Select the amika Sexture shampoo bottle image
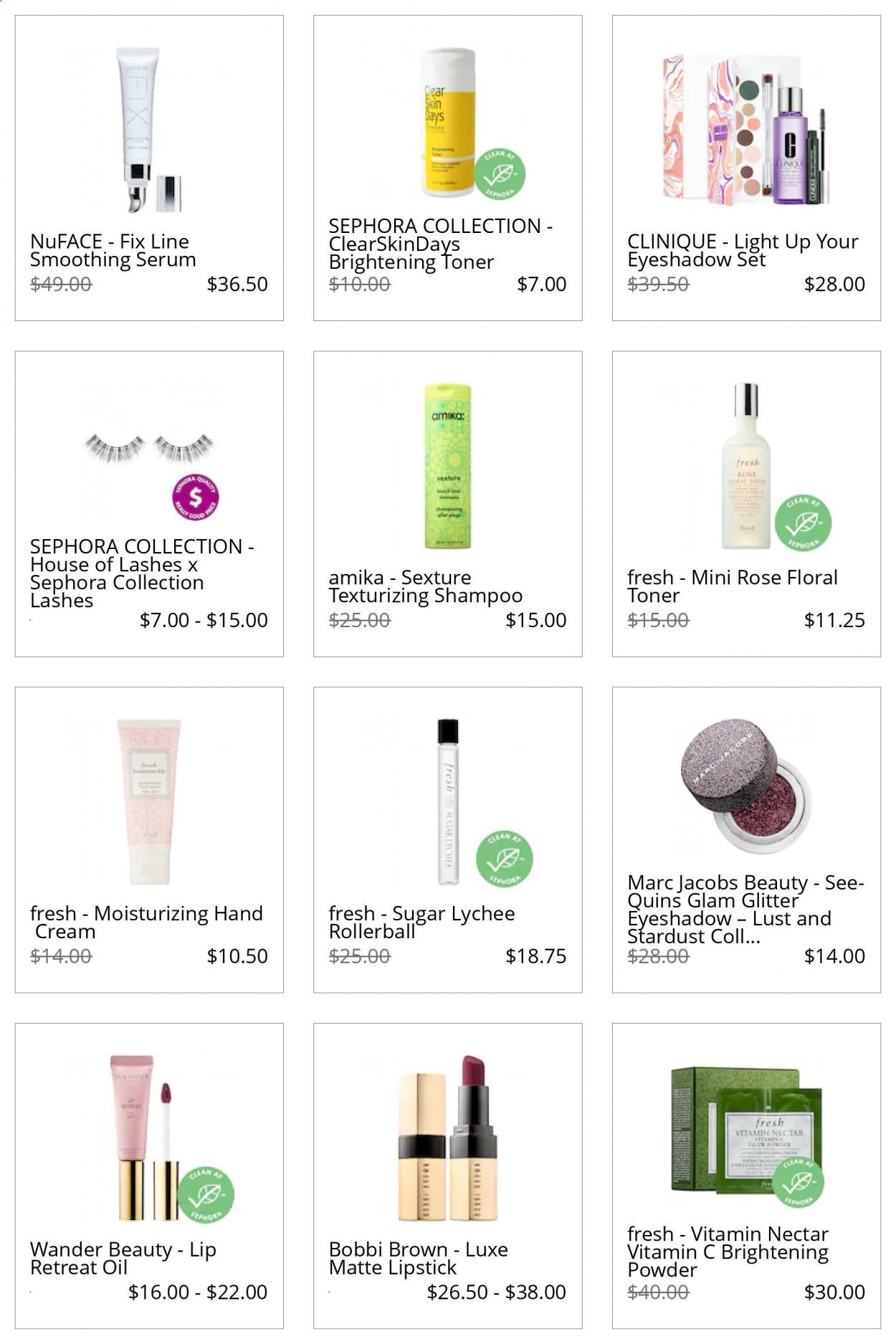Image resolution: width=896 pixels, height=1344 pixels. pos(447,466)
